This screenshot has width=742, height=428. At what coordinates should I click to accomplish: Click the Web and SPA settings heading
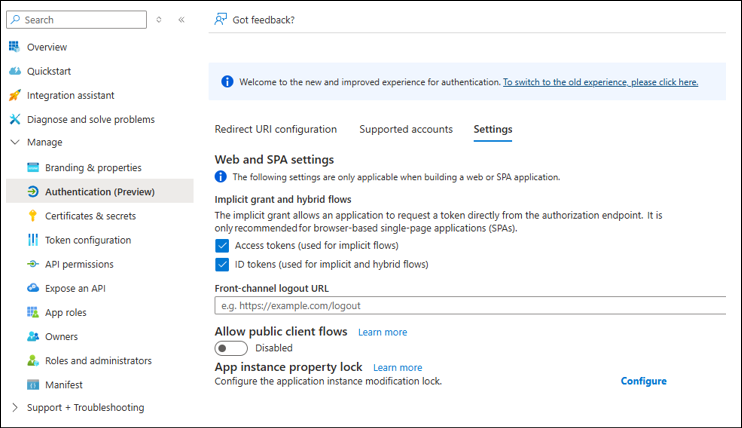click(x=274, y=160)
